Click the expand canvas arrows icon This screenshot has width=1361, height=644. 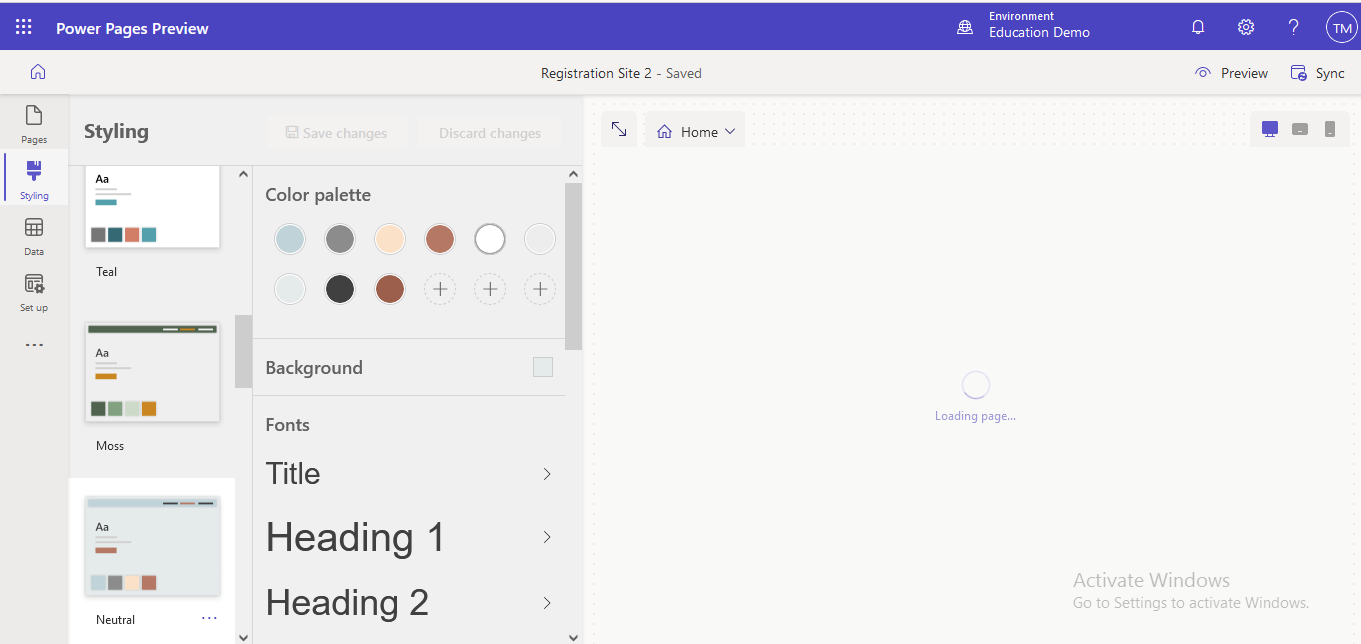coord(618,129)
